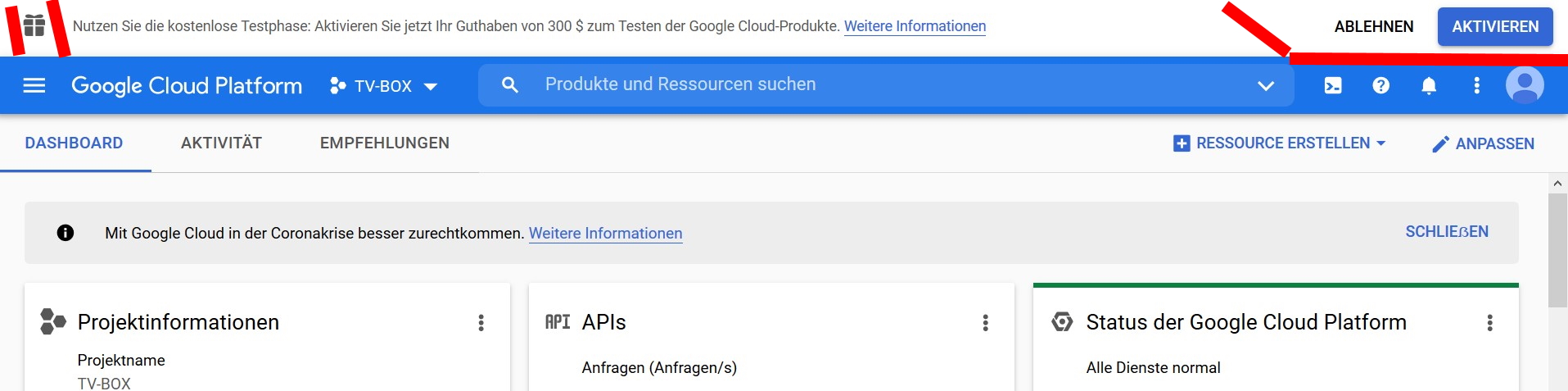Screen dimensions: 1568x391
Task: Click Ablehnen to dismiss trial offer
Action: [1374, 26]
